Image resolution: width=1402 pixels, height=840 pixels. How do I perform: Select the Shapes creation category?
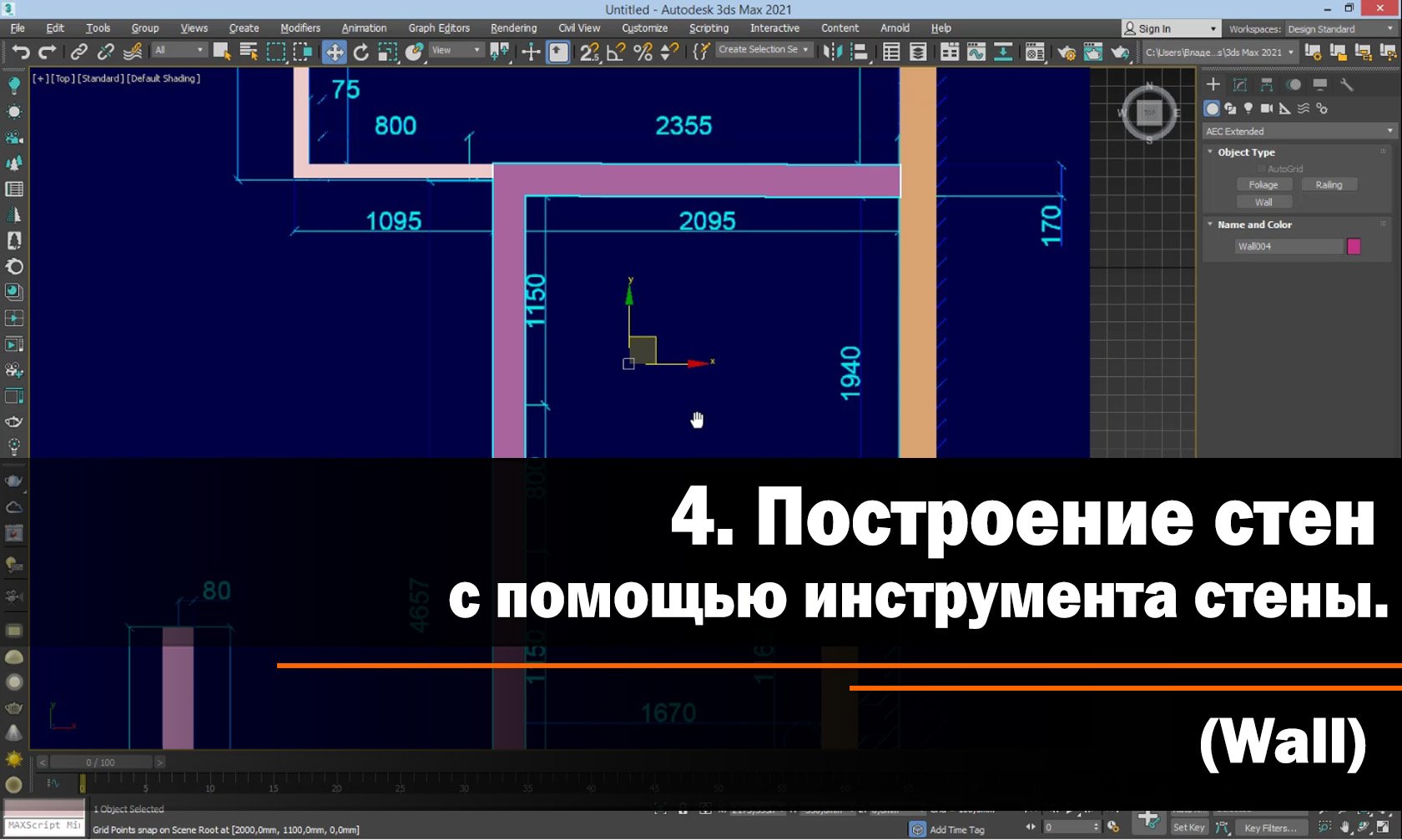pyautogui.click(x=1230, y=108)
